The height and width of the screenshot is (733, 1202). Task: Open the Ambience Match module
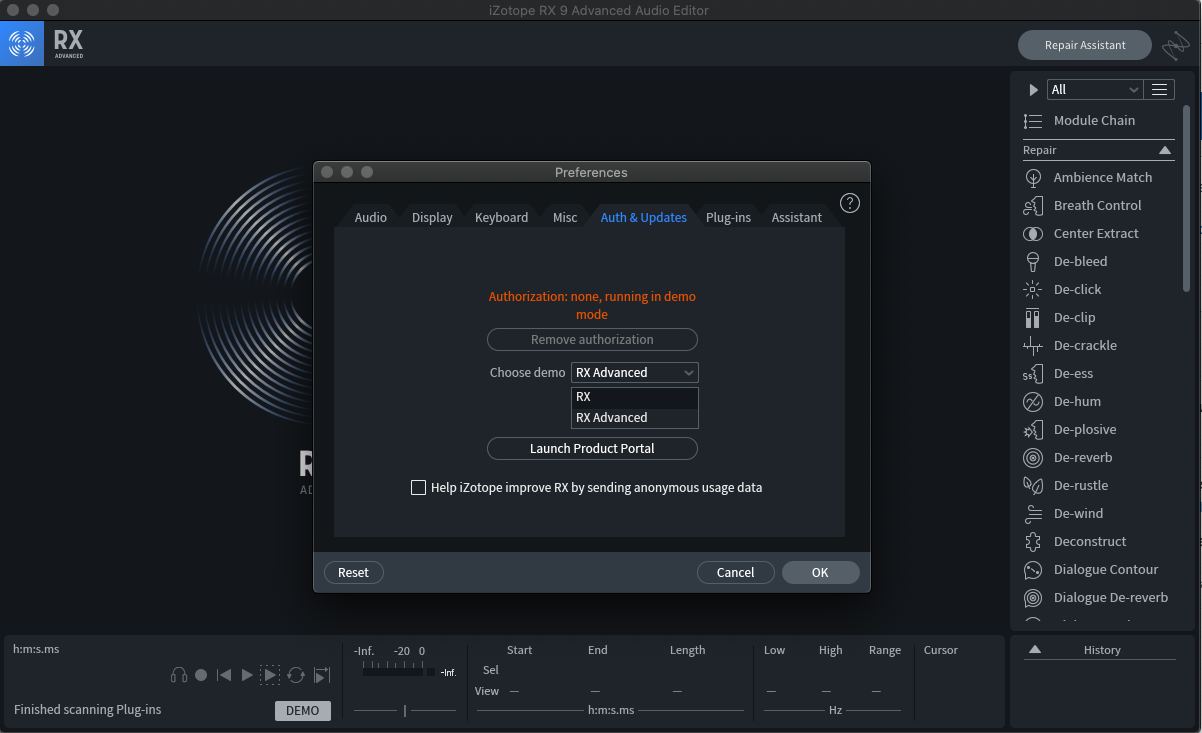[x=1102, y=177]
